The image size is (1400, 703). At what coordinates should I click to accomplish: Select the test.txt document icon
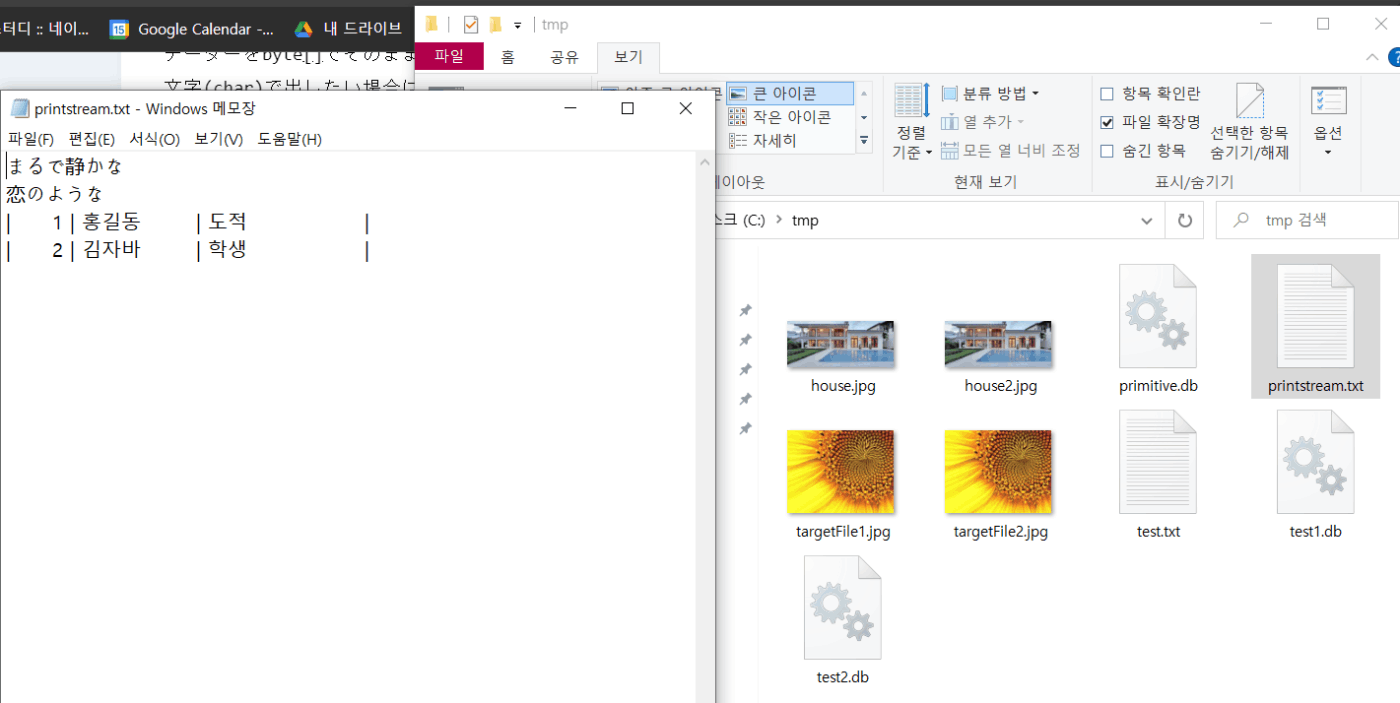[x=1157, y=462]
